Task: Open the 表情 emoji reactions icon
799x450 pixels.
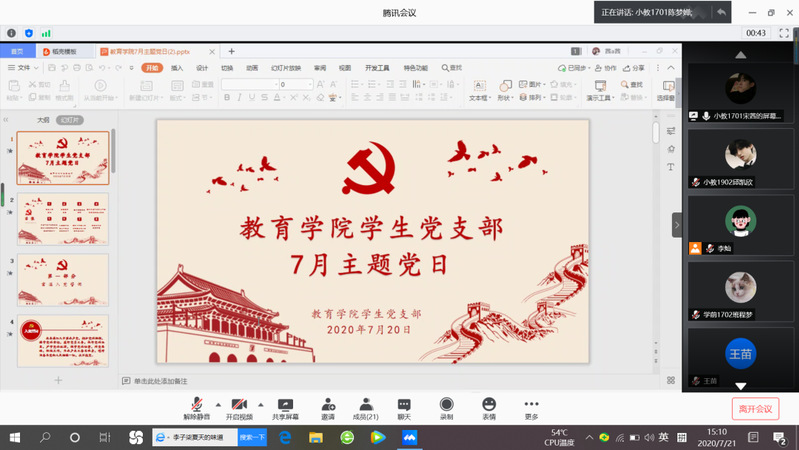Action: 488,404
